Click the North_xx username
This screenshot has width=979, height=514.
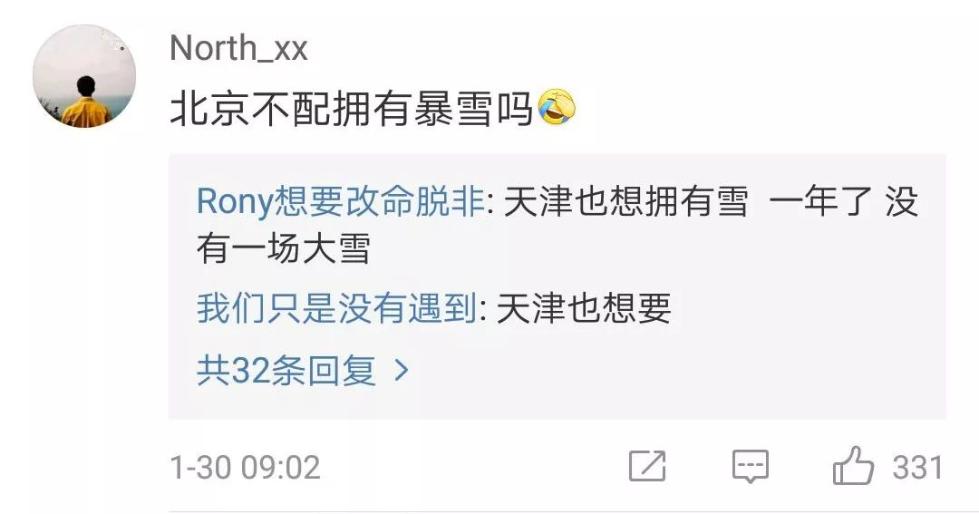[239, 48]
